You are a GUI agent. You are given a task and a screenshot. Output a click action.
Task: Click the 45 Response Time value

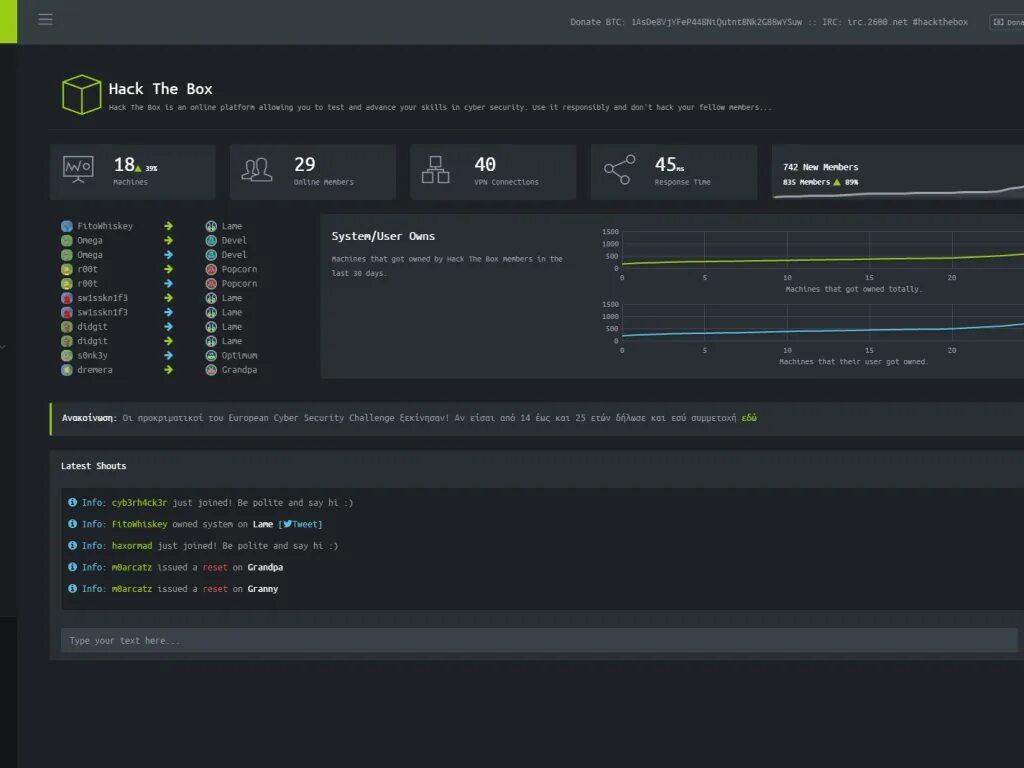click(x=665, y=165)
